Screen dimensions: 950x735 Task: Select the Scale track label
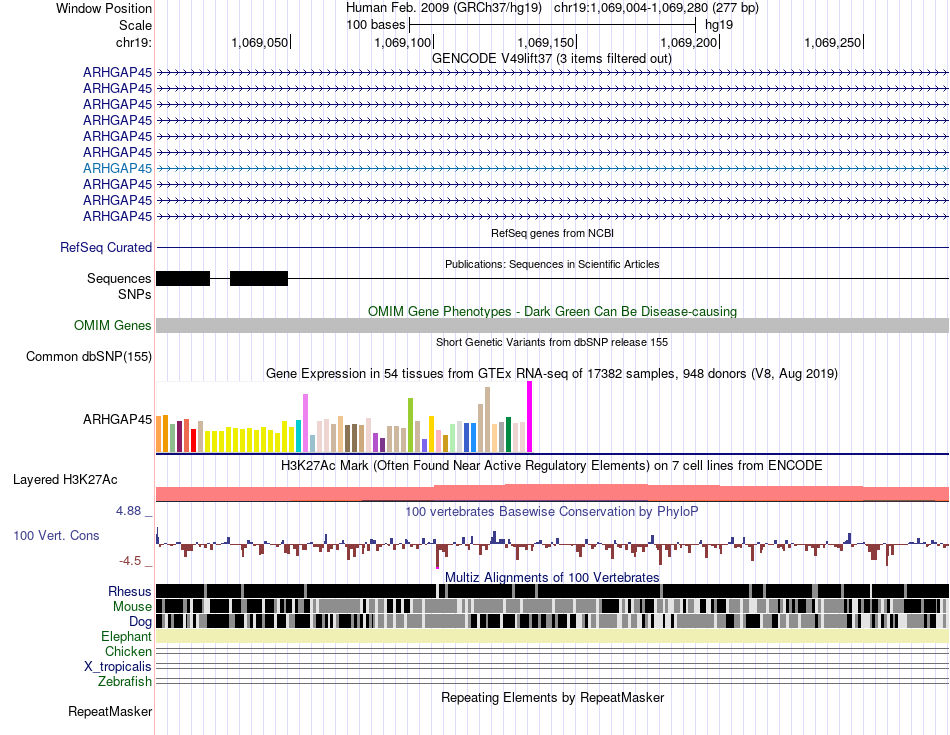tap(135, 25)
